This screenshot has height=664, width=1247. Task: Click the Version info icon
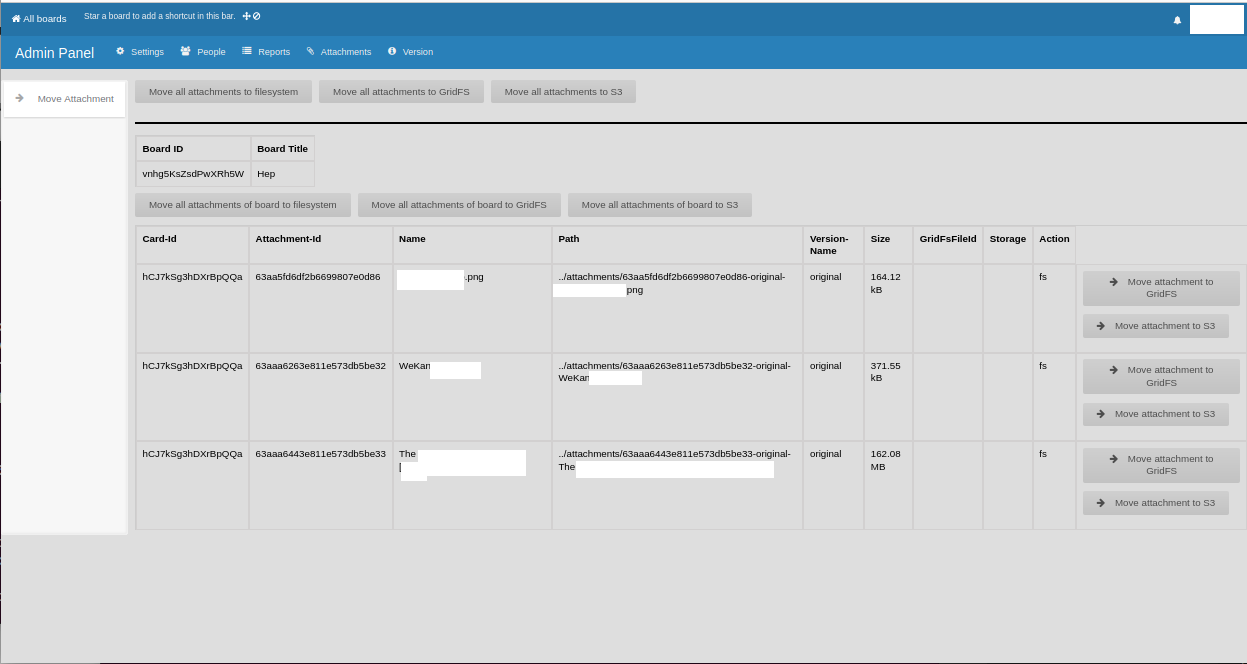tap(392, 51)
